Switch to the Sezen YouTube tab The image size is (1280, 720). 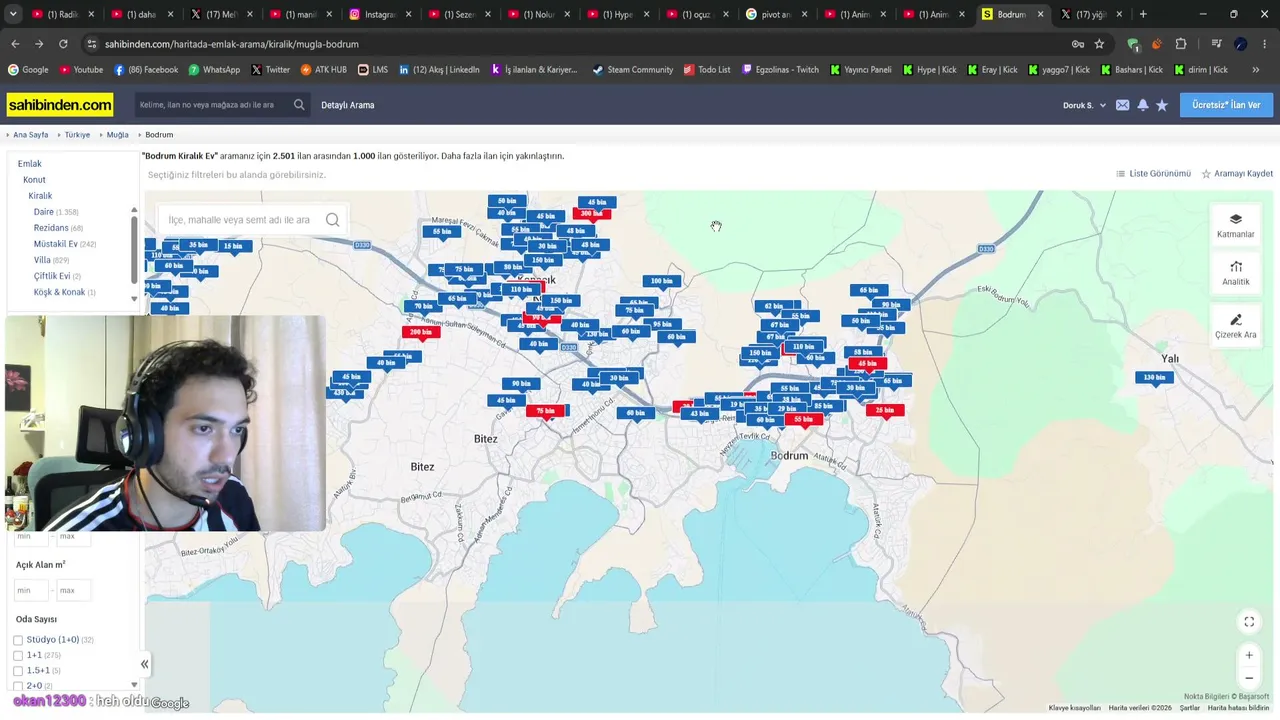coord(460,14)
